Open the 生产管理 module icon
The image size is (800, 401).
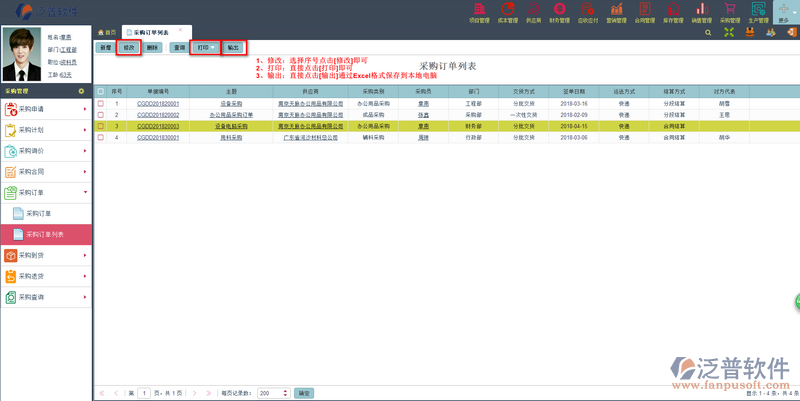pos(758,12)
